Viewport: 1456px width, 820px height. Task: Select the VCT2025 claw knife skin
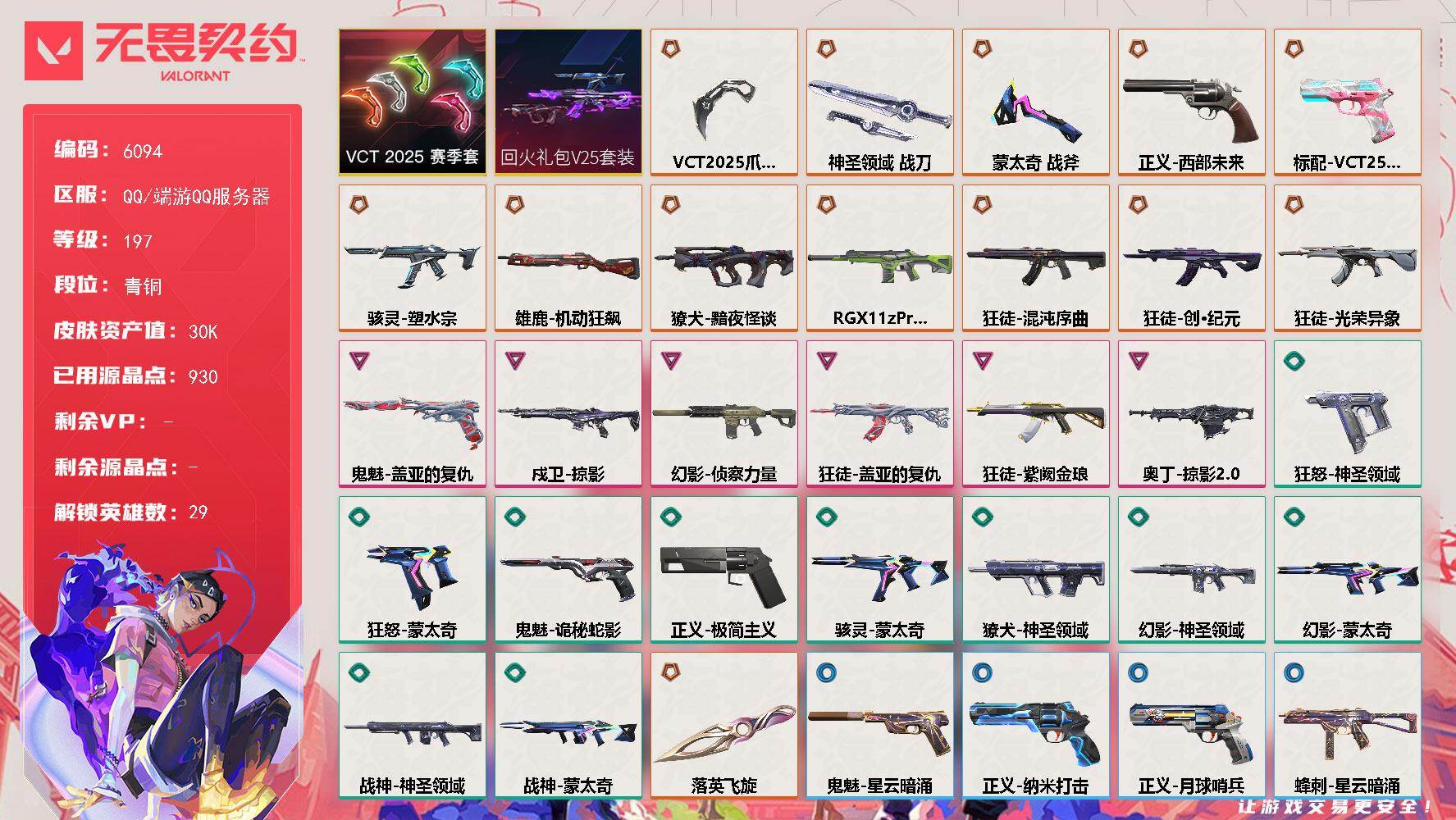pos(723,102)
